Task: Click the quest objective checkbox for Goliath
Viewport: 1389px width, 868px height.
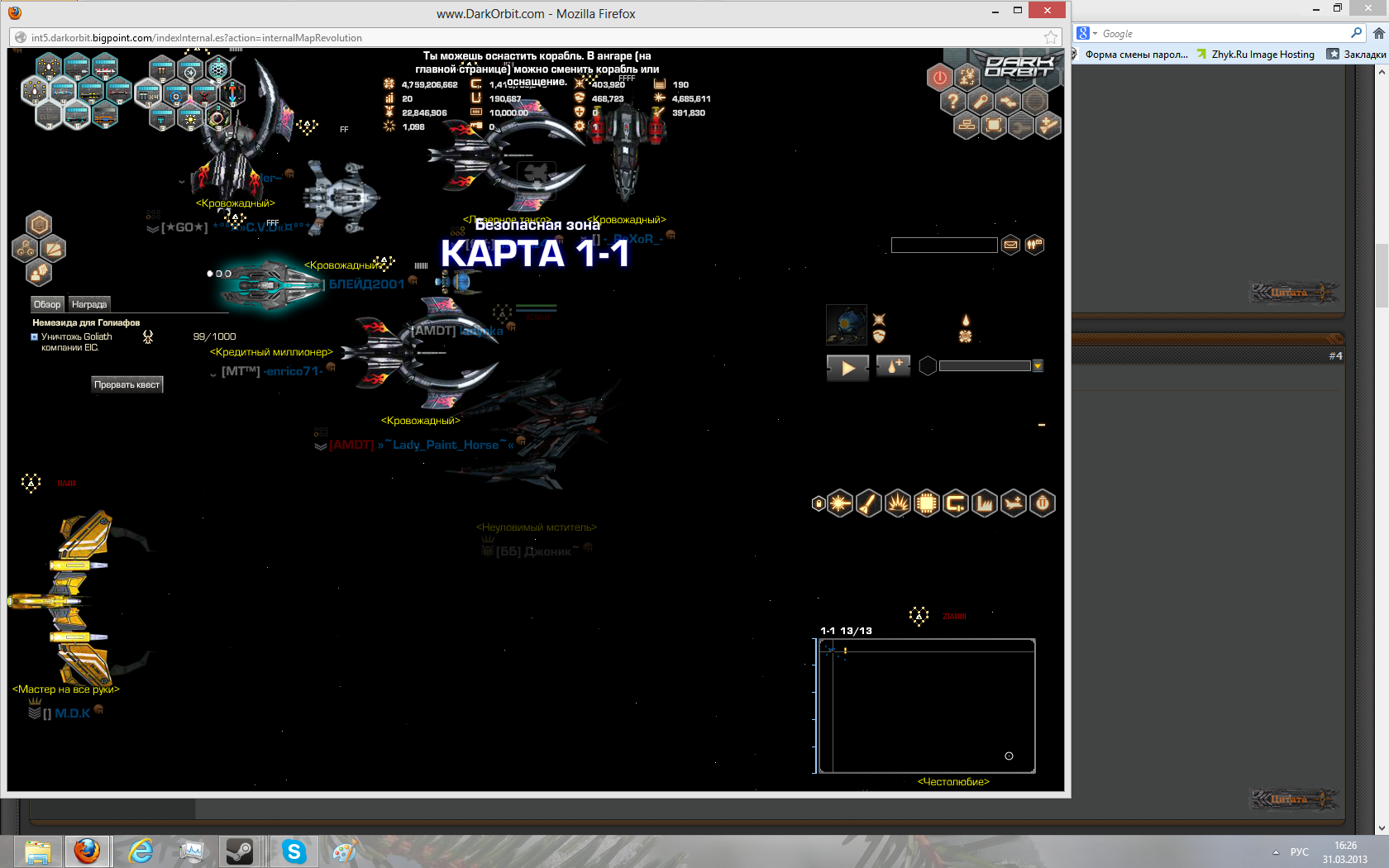Action: pyautogui.click(x=35, y=337)
